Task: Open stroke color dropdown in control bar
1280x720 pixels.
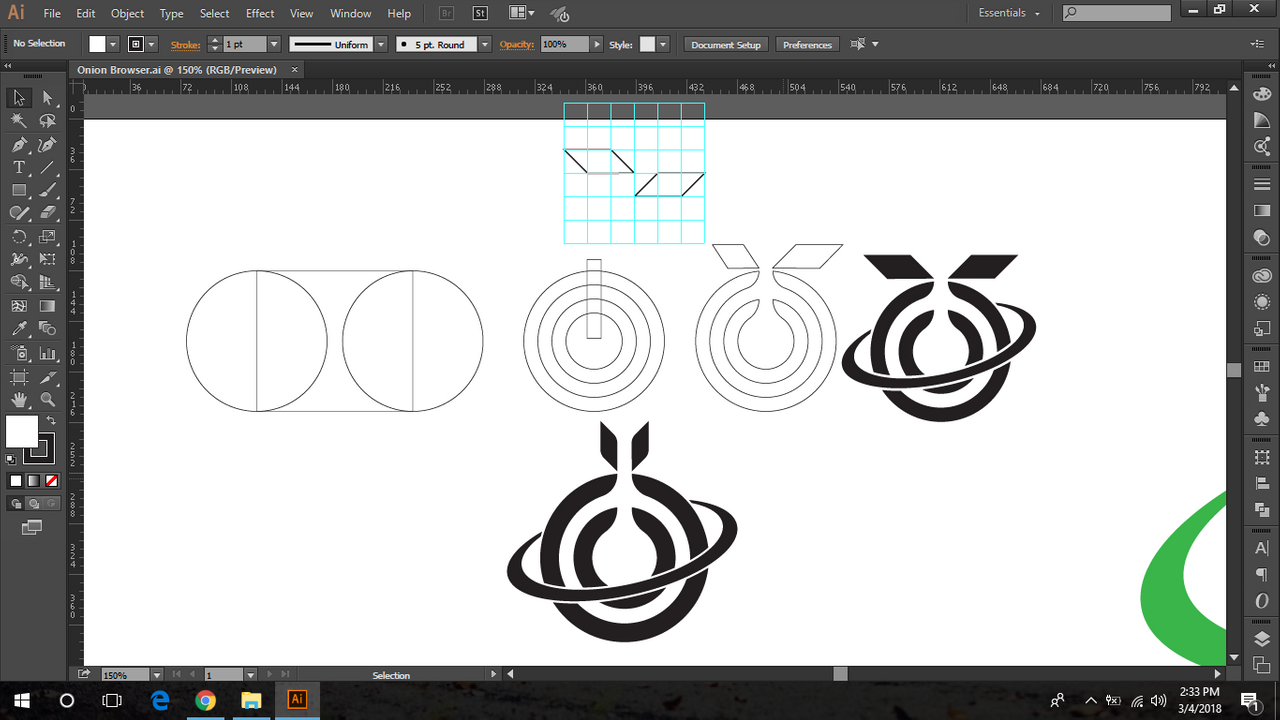Action: point(151,44)
